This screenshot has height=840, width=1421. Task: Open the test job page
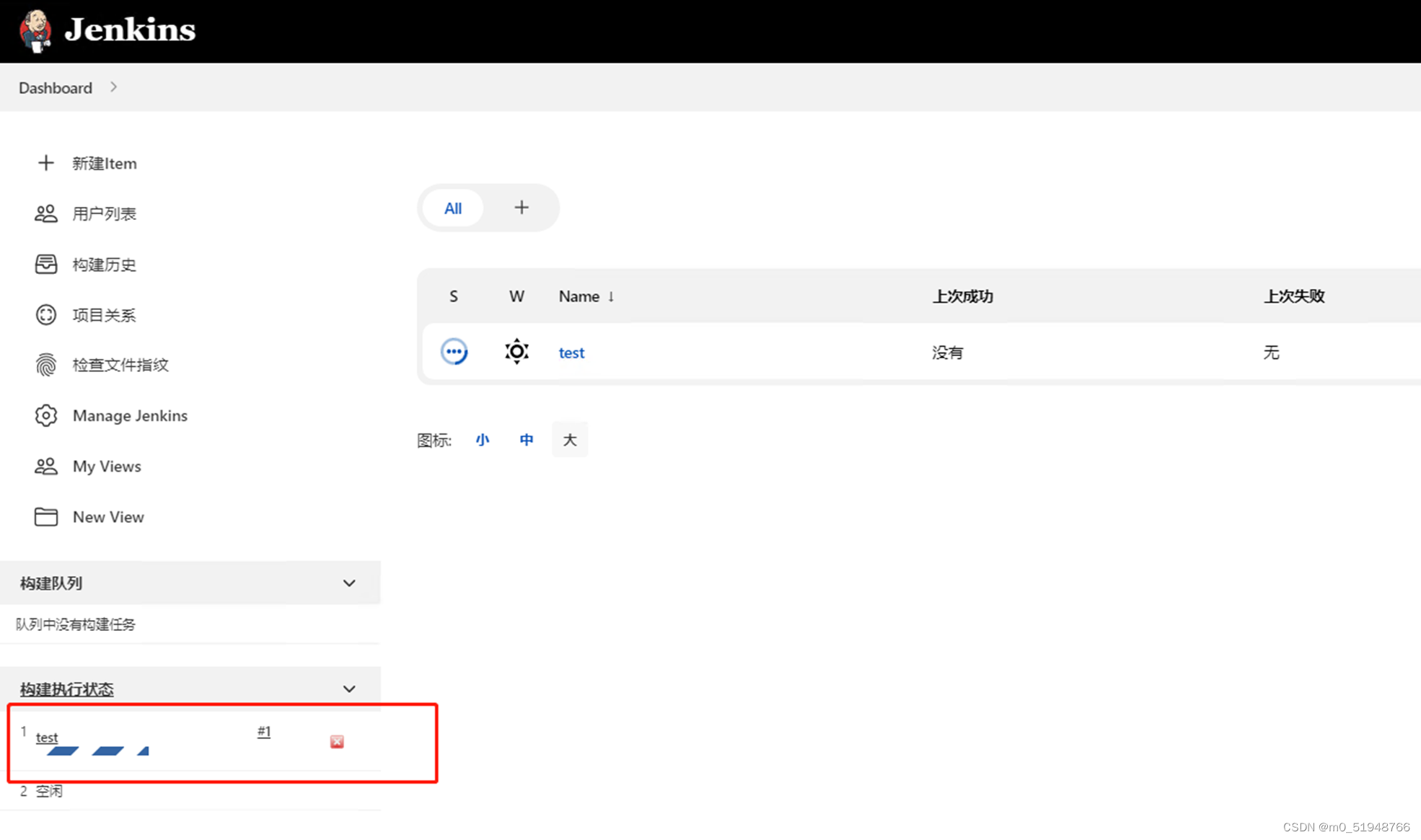coord(571,353)
